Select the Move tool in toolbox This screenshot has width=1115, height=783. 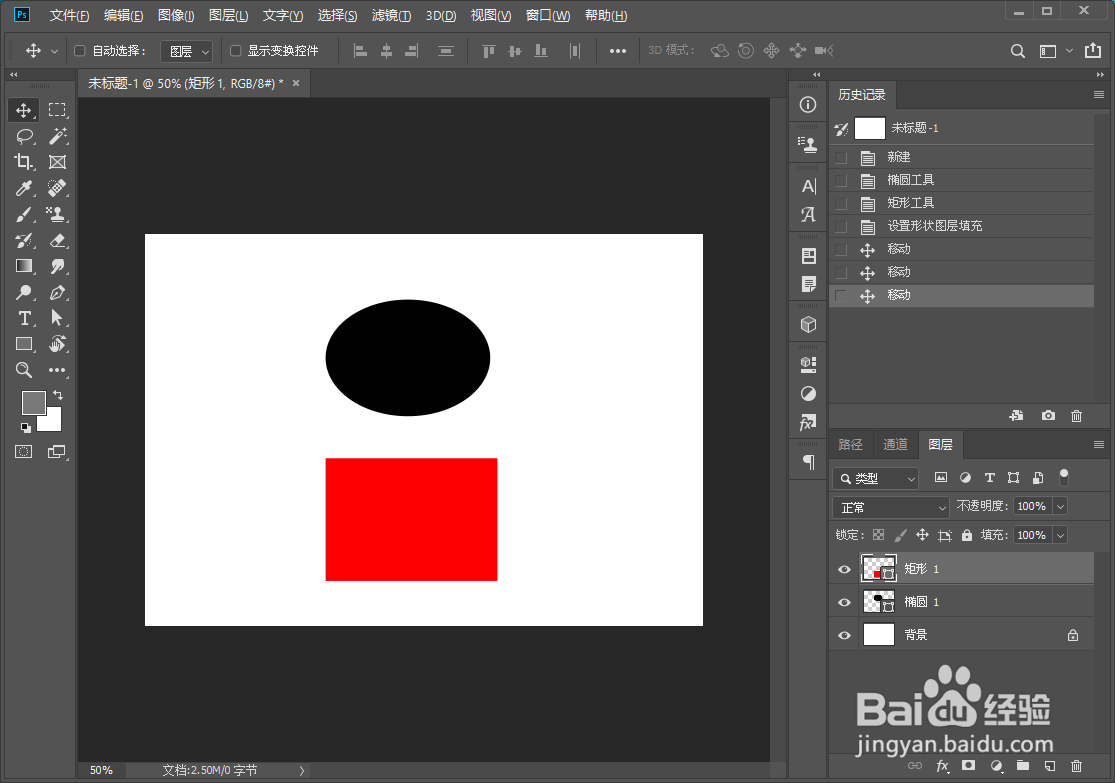pyautogui.click(x=23, y=110)
